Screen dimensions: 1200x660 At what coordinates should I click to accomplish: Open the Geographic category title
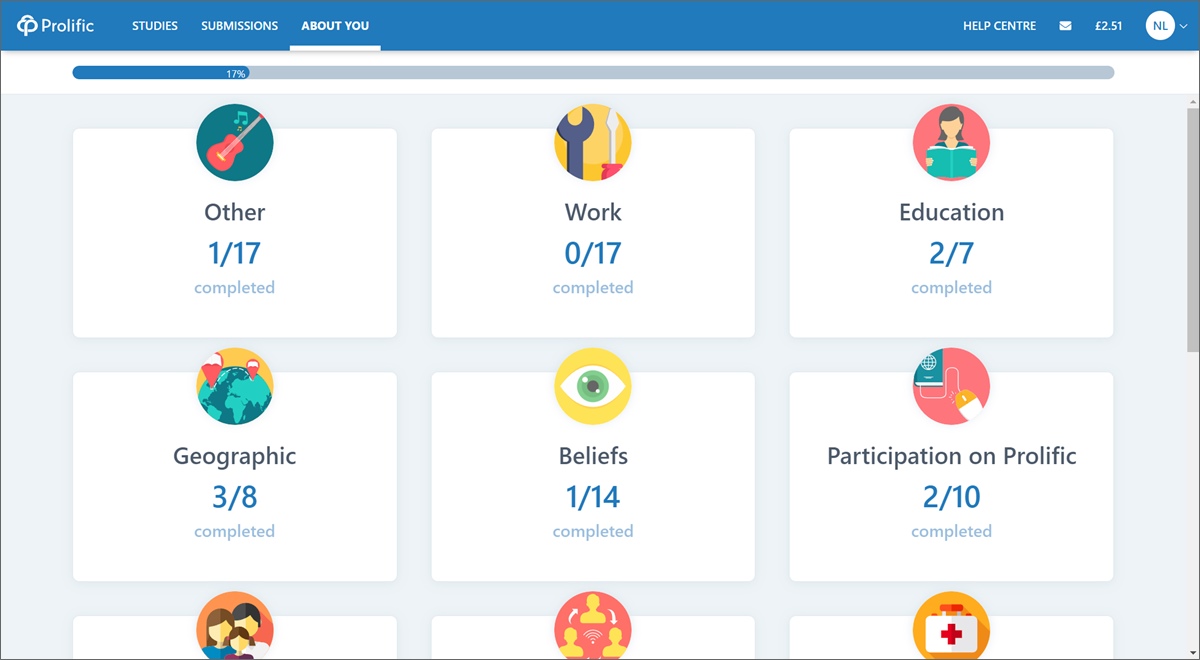point(235,457)
